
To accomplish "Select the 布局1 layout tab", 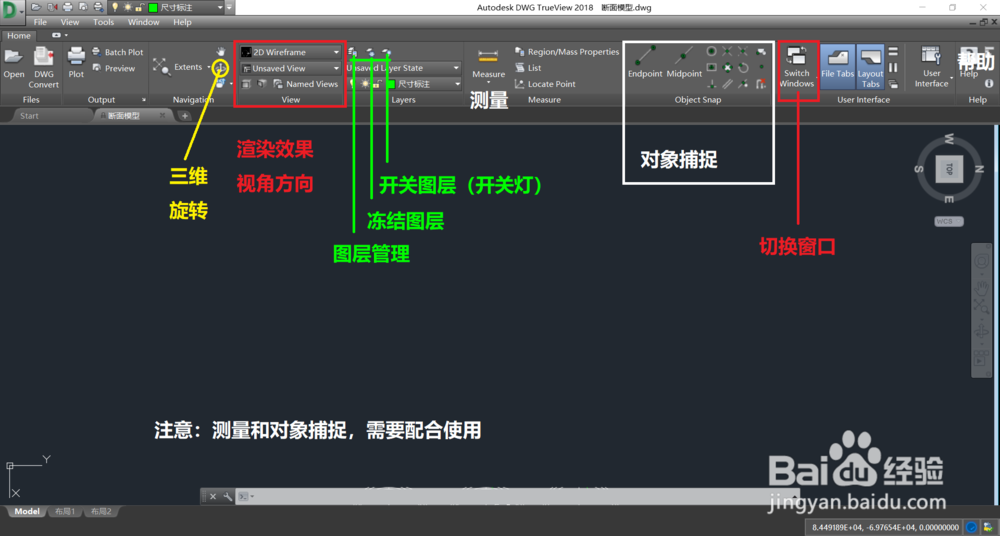I will click(64, 512).
